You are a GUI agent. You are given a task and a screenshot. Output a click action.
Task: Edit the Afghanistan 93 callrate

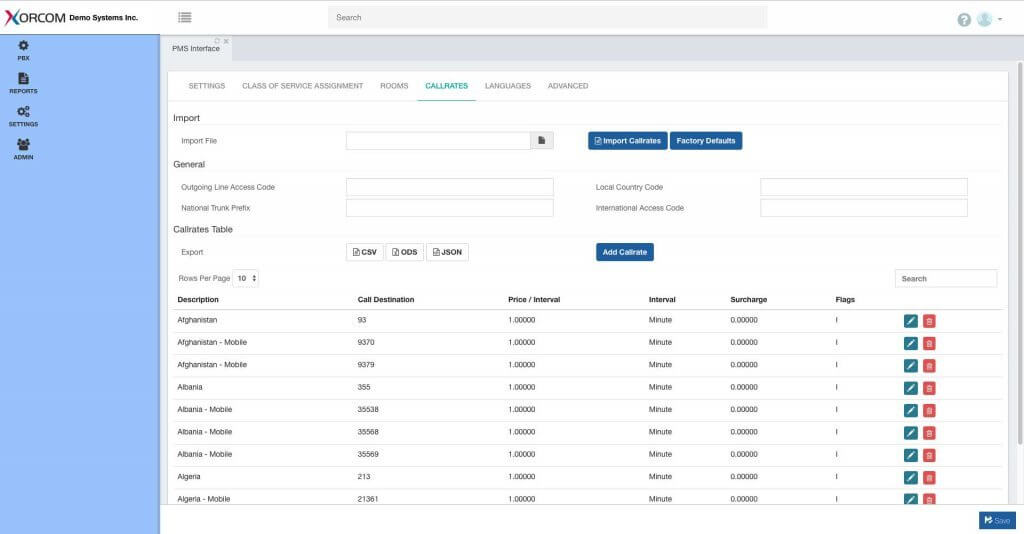pyautogui.click(x=910, y=321)
